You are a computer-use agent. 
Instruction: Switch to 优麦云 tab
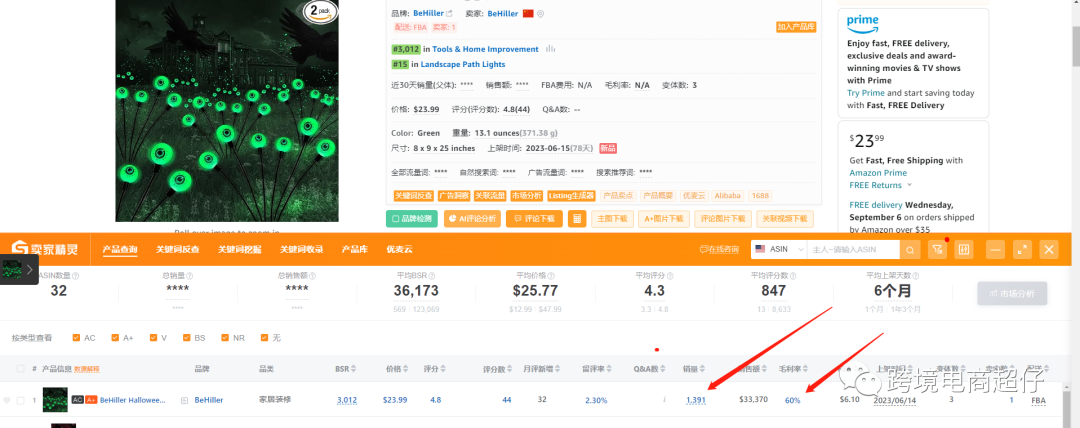click(399, 249)
